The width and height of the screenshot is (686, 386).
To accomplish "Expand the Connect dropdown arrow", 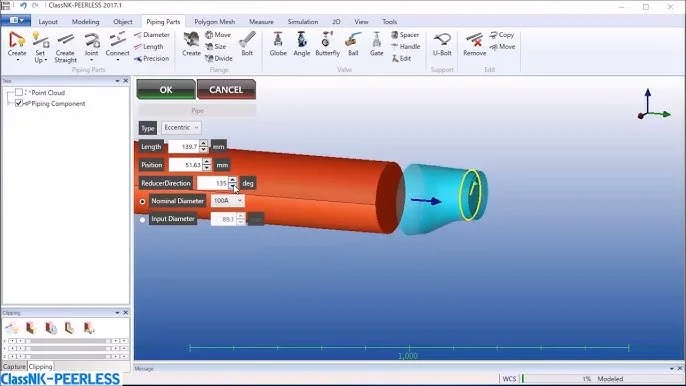I will tap(117, 60).
